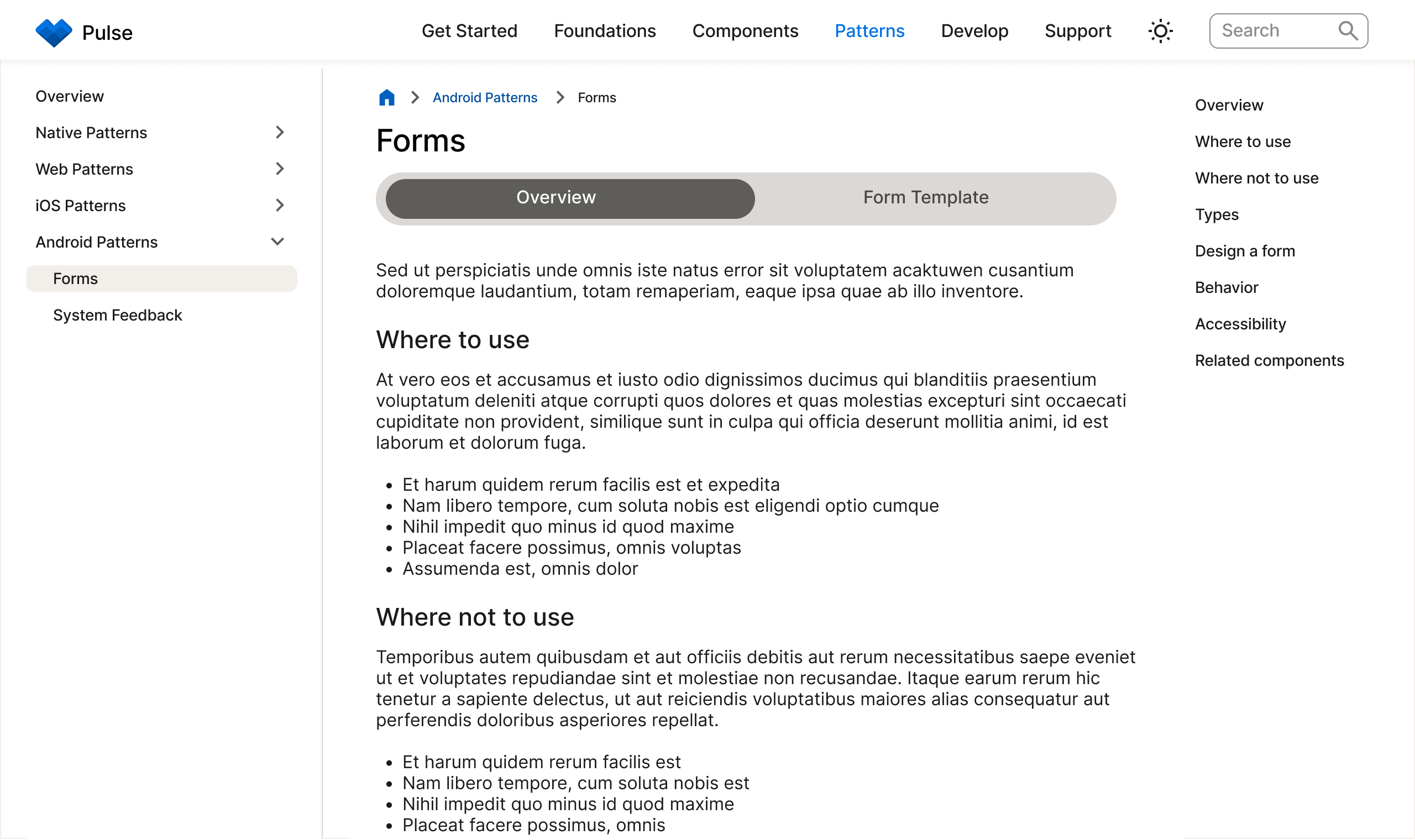The width and height of the screenshot is (1415, 840).
Task: Switch to the Form Template tab
Action: tap(925, 197)
